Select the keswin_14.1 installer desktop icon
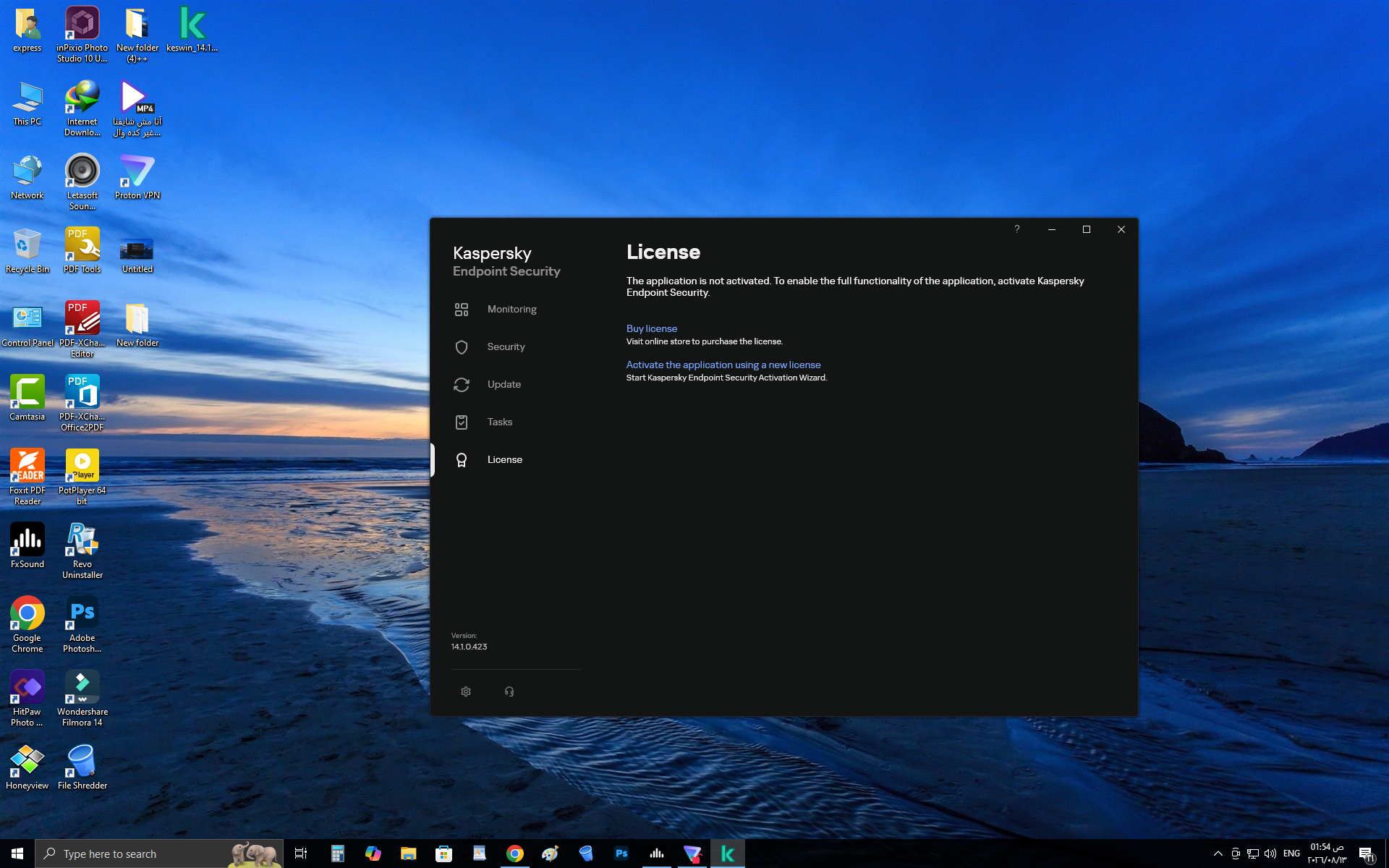This screenshot has height=868, width=1389. tap(192, 30)
